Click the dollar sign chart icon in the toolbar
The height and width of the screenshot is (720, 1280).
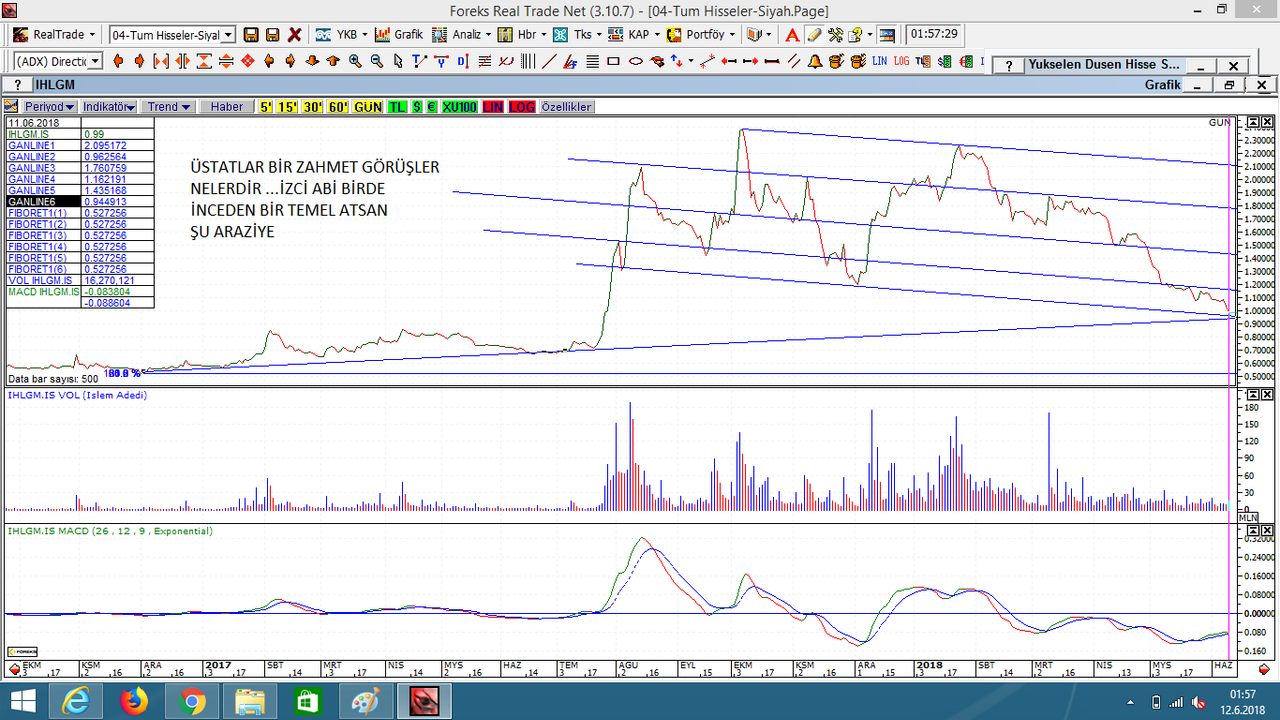tap(944, 62)
